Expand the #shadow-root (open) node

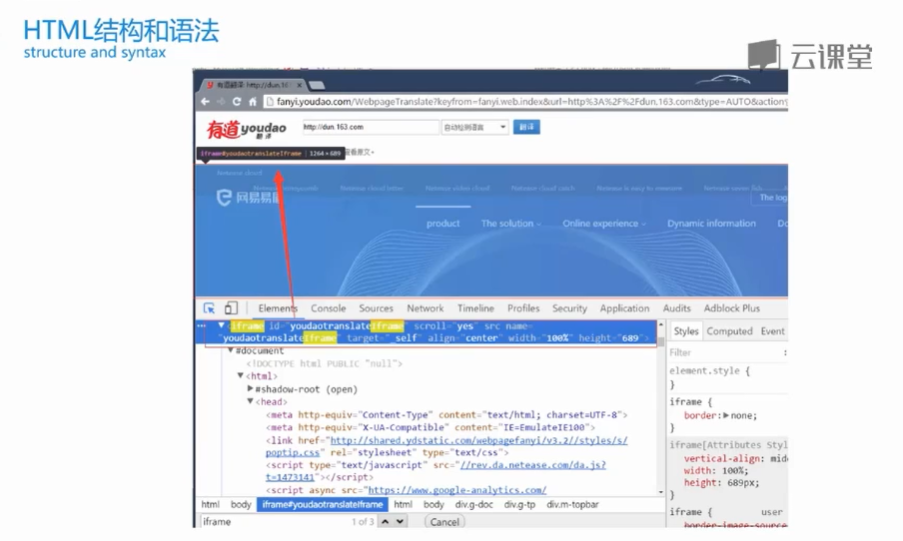click(251, 389)
